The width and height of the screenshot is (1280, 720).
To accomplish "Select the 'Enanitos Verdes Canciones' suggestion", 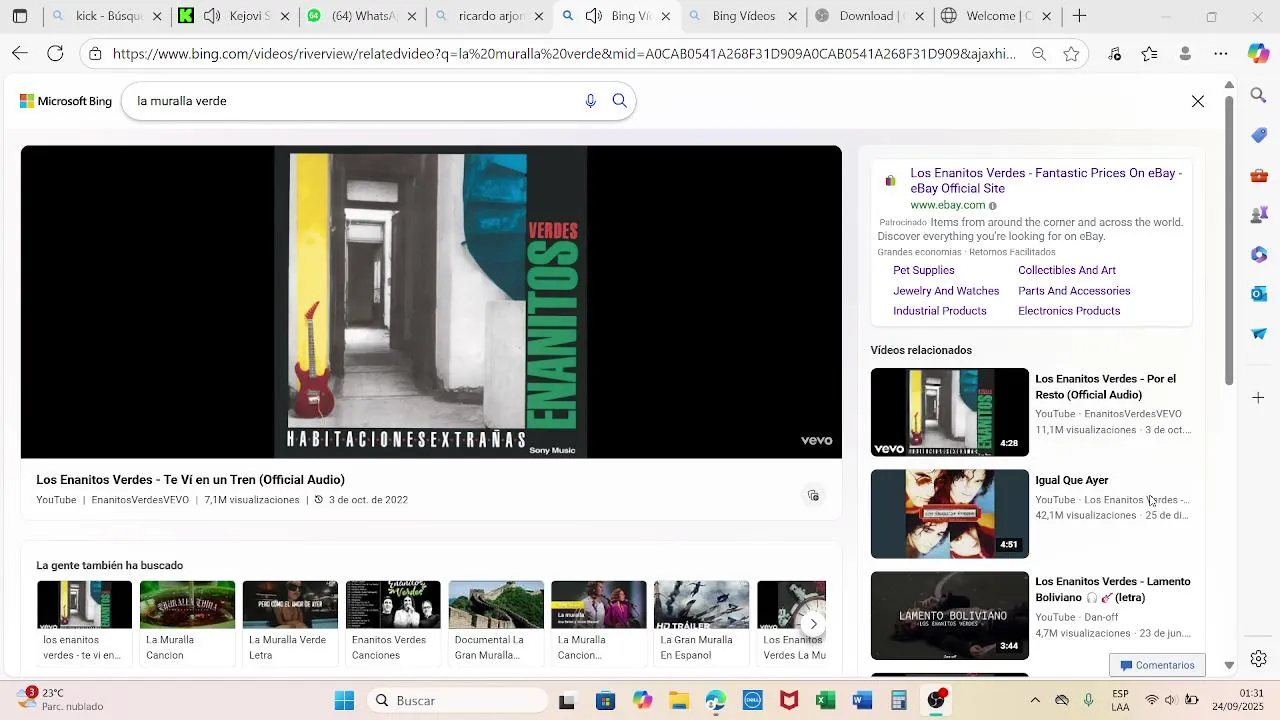I will [x=393, y=621].
